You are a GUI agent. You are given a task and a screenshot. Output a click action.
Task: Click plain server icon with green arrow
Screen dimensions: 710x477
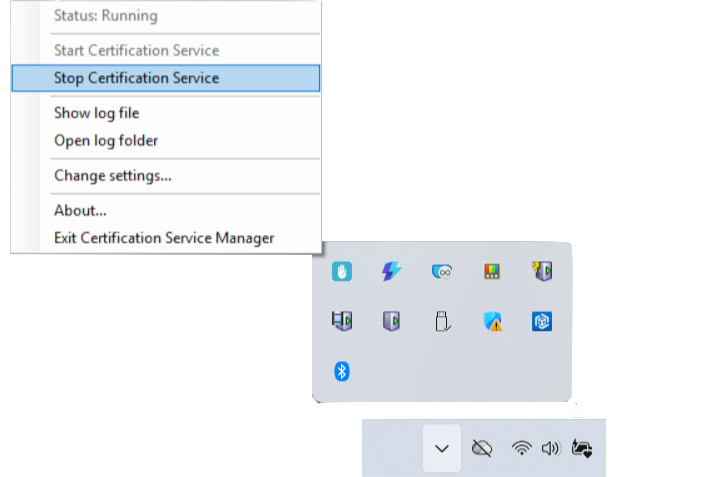pos(392,321)
